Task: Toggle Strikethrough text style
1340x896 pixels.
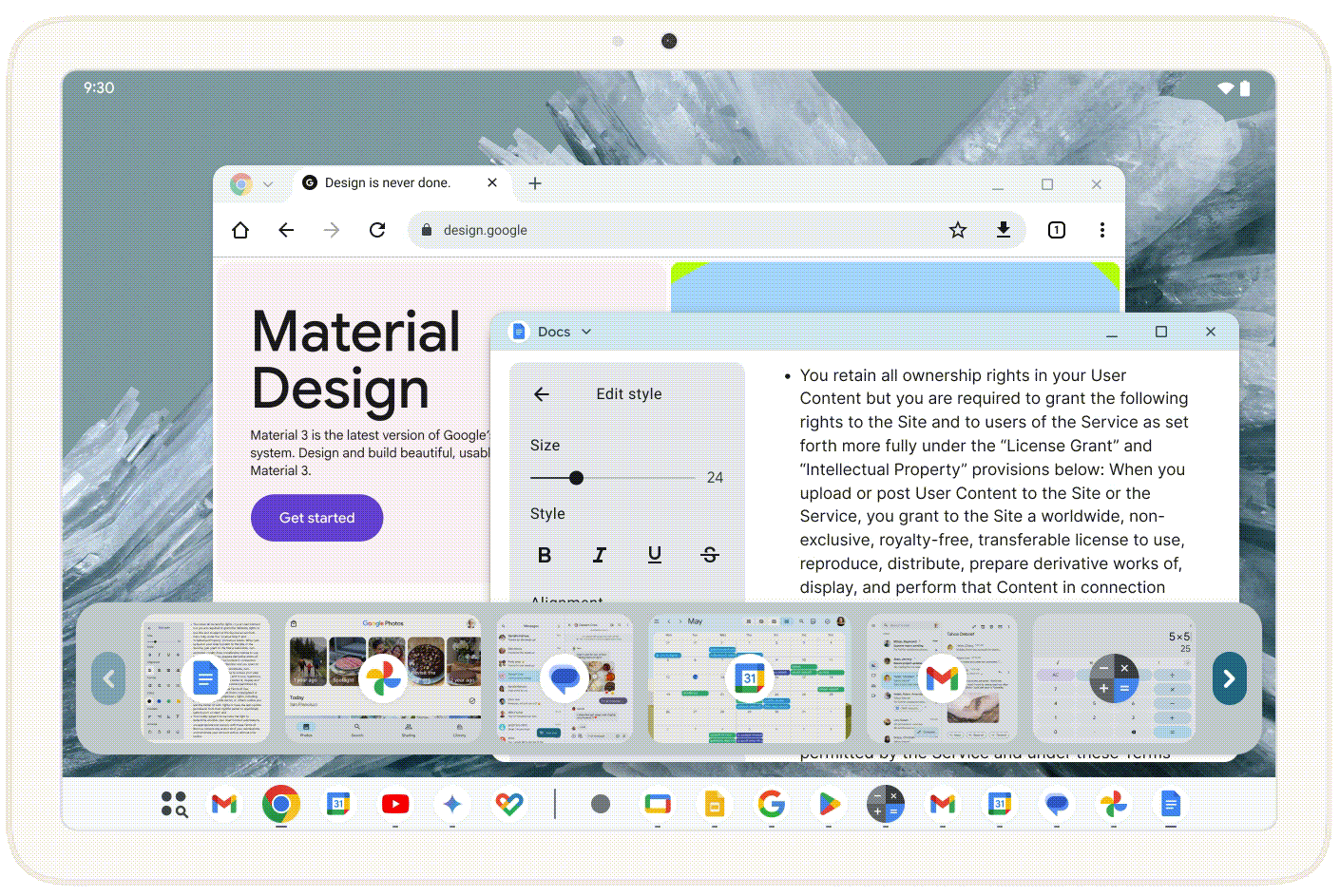Action: [710, 555]
